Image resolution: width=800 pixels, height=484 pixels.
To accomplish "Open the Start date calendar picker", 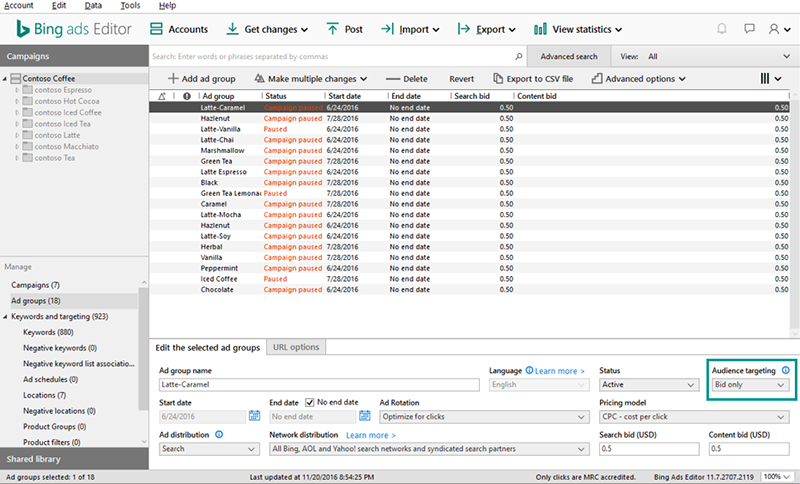I will [x=254, y=416].
